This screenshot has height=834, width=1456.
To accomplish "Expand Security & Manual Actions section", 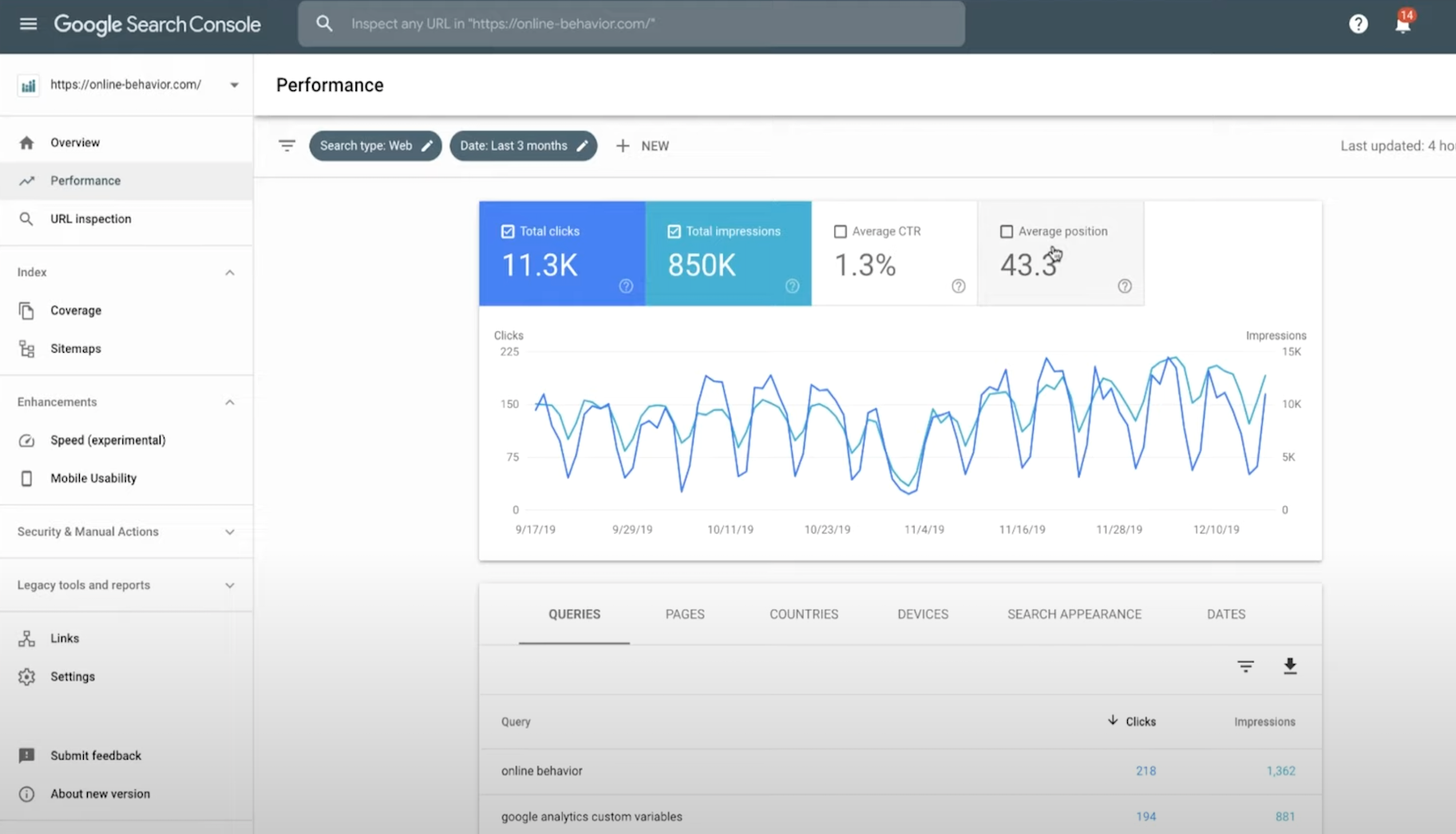I will tap(229, 532).
